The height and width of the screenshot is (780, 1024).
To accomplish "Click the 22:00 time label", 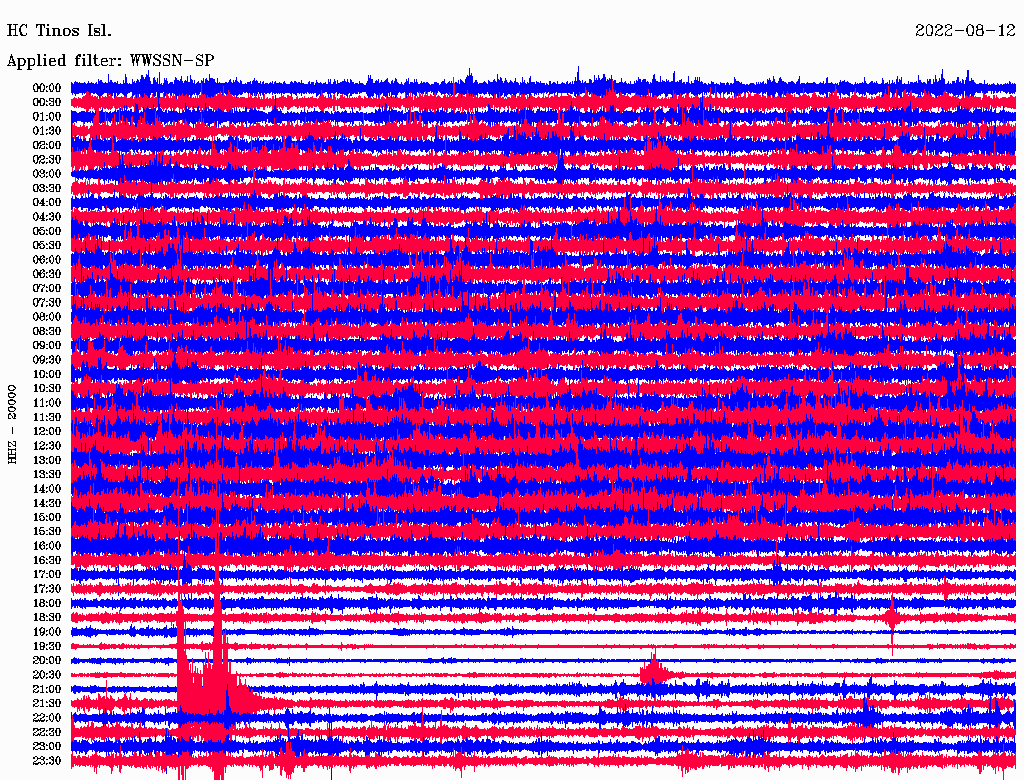I will pyautogui.click(x=47, y=718).
